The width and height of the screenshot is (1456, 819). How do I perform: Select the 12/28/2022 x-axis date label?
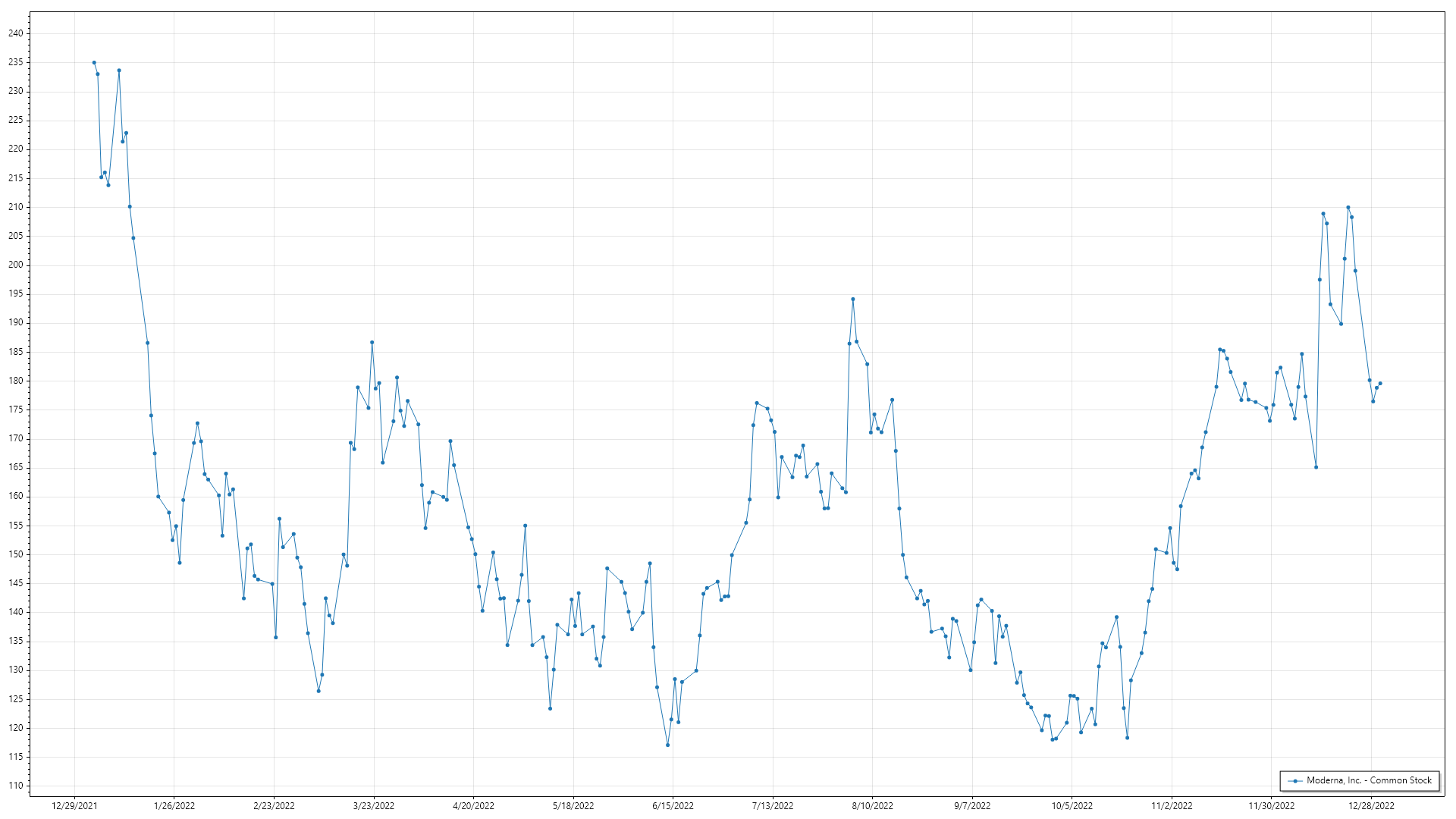coord(1371,806)
